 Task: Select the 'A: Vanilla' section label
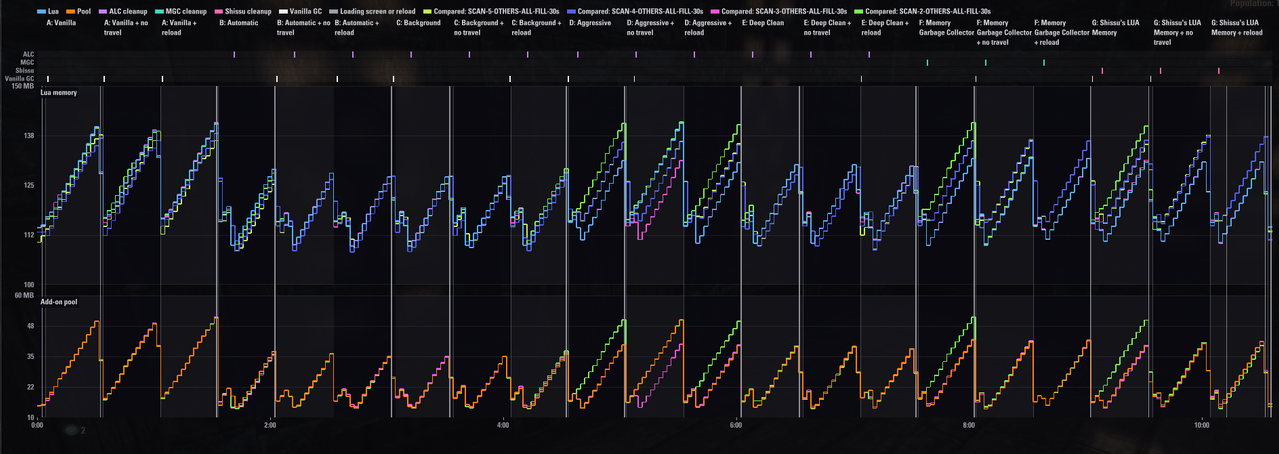click(61, 22)
